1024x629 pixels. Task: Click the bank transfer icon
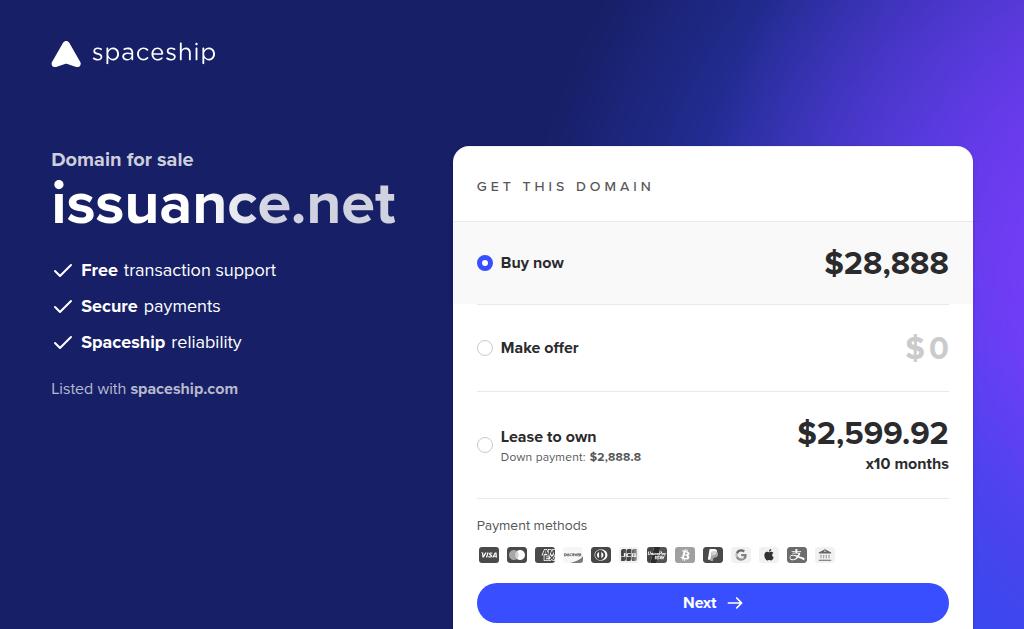pos(825,555)
